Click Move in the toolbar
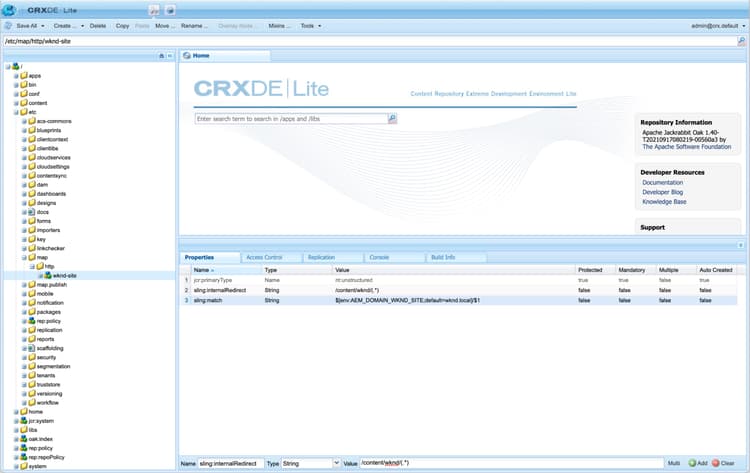Viewport: 750px width, 473px height. click(165, 26)
